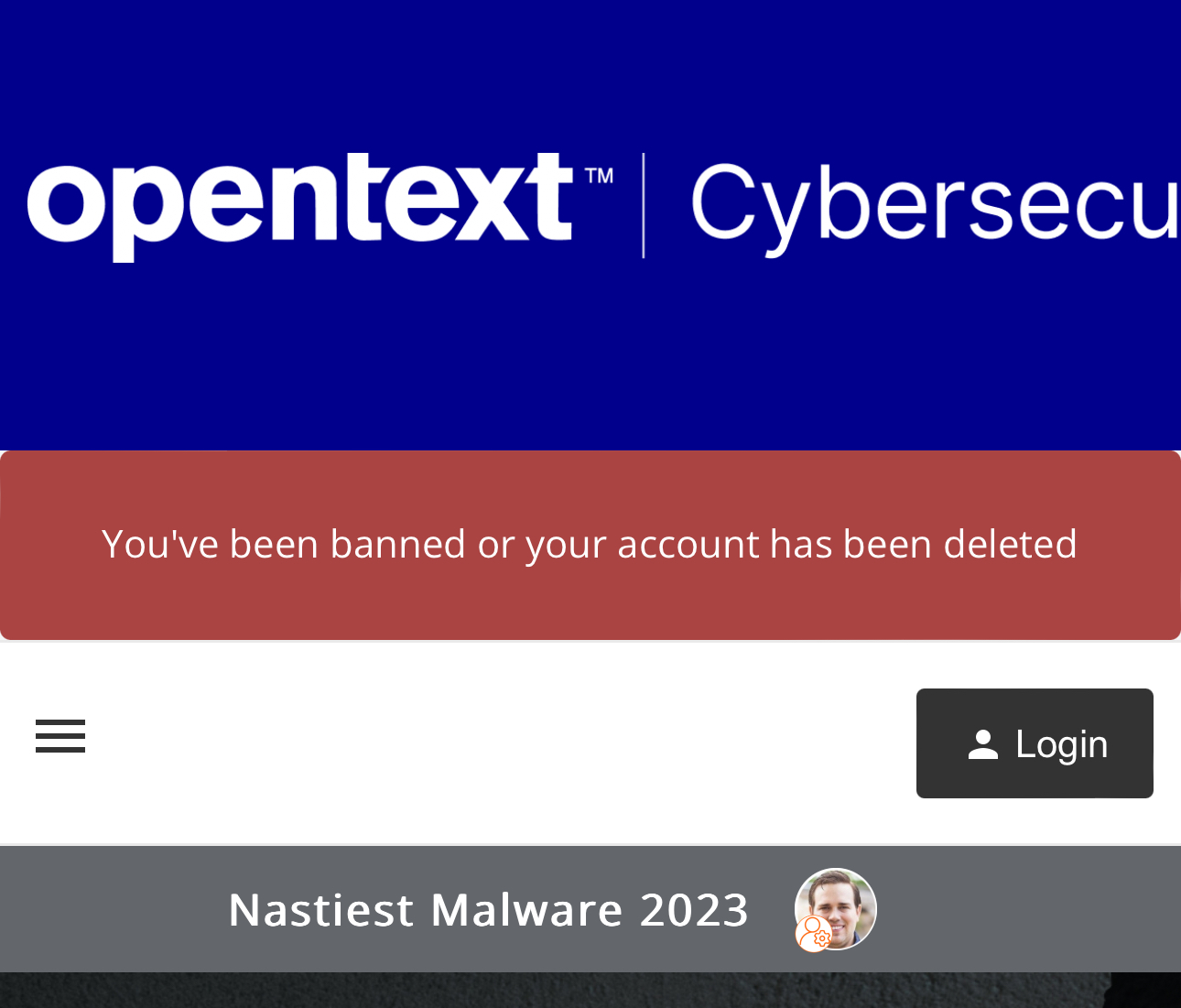Click the person icon inside Login button
The image size is (1181, 1008).
point(982,744)
